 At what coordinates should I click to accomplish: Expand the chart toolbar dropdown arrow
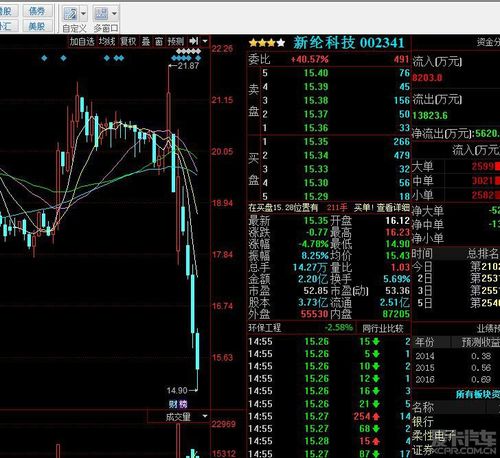pos(205,41)
